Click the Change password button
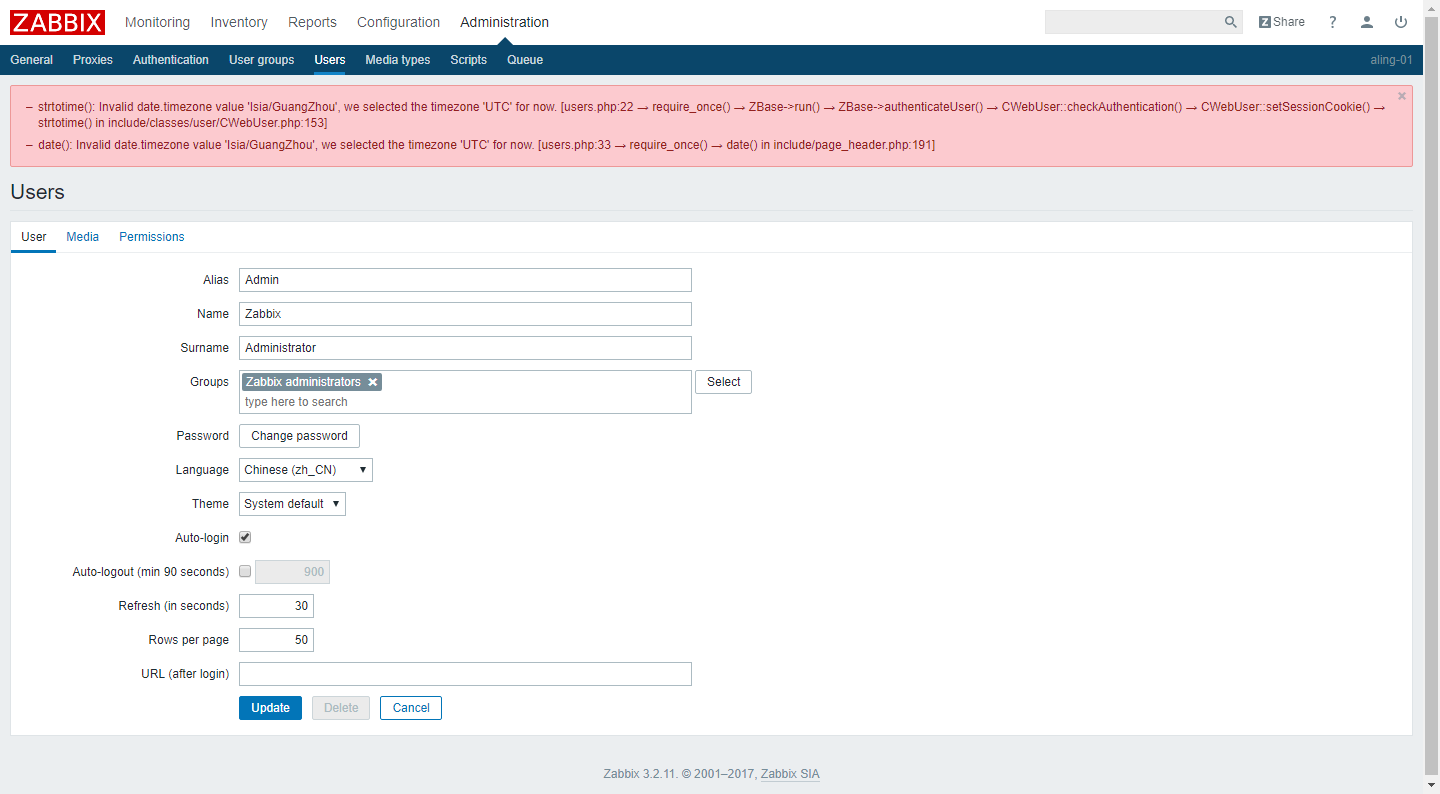 tap(299, 436)
